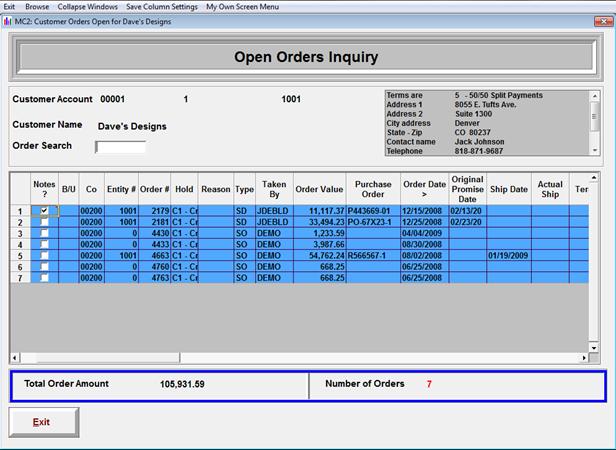This screenshot has width=616, height=450.
Task: Click ship date 01/19/2009 cell
Action: click(509, 255)
